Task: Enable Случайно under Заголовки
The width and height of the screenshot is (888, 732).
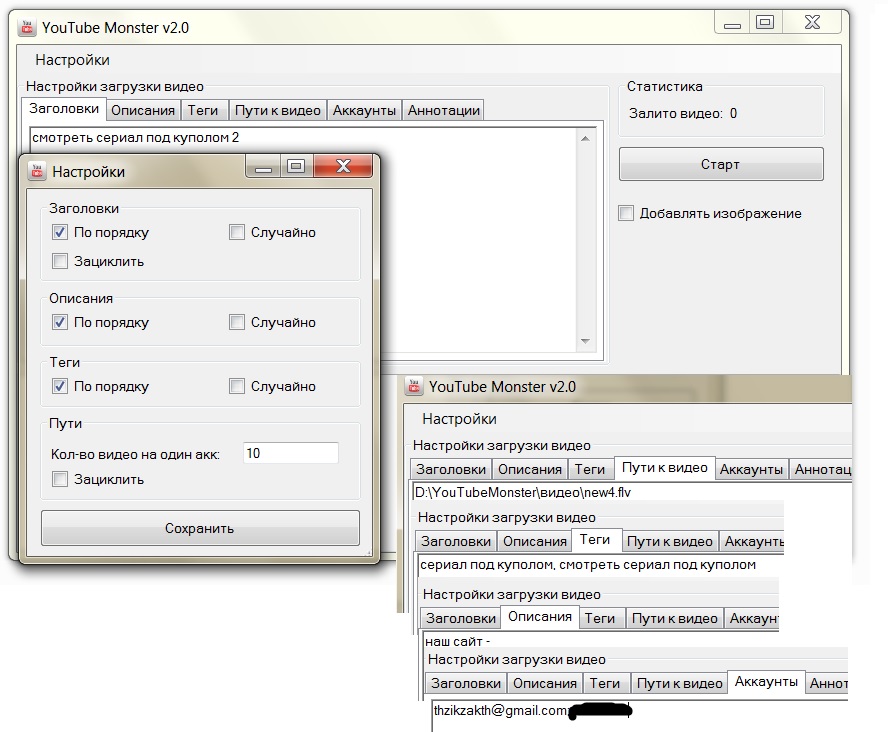Action: [x=237, y=232]
